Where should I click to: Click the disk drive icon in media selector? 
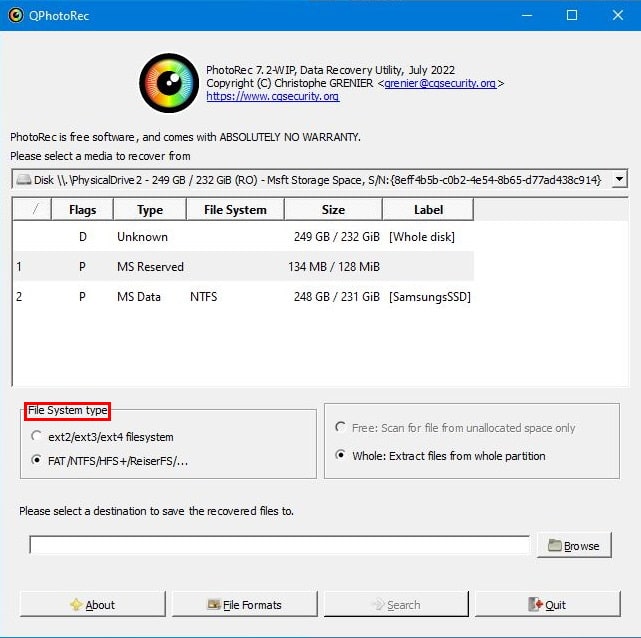click(x=24, y=180)
